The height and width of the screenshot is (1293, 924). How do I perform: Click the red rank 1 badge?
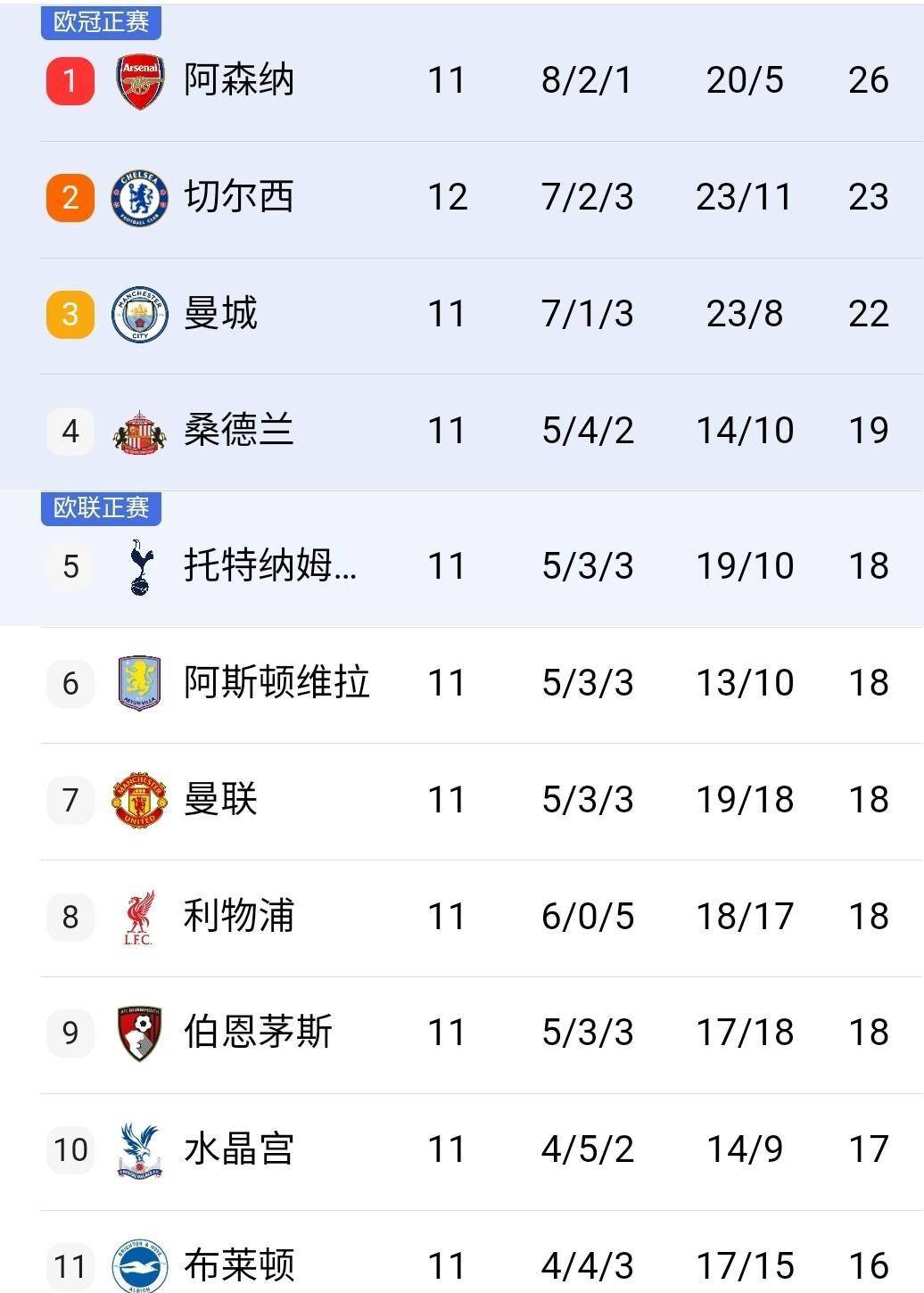click(70, 81)
